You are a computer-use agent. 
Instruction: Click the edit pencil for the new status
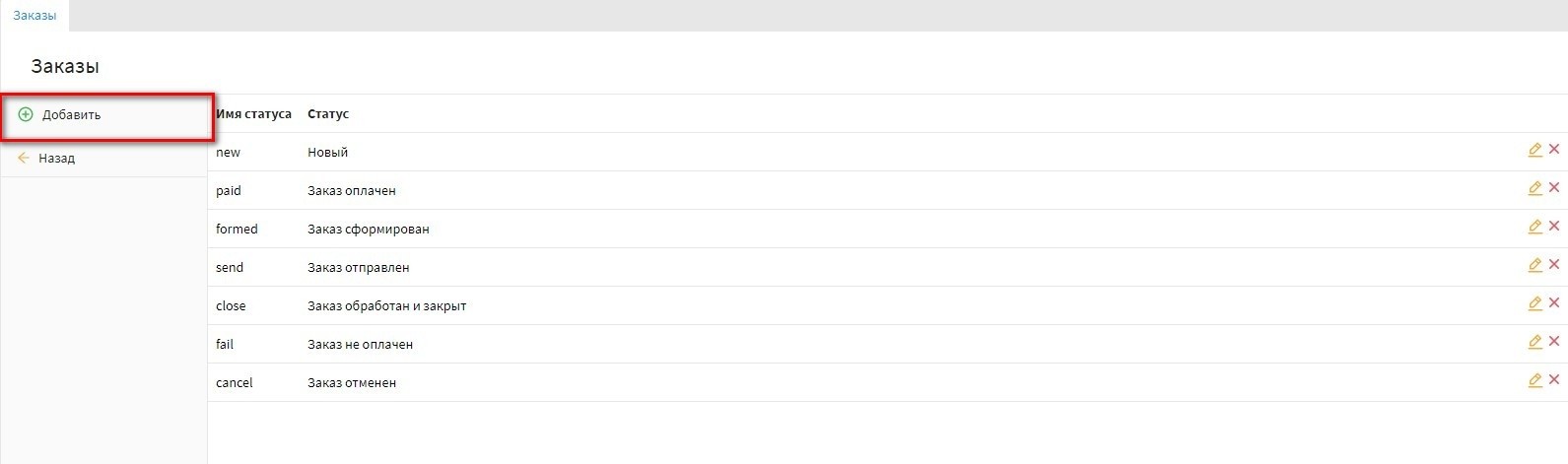pos(1534,150)
